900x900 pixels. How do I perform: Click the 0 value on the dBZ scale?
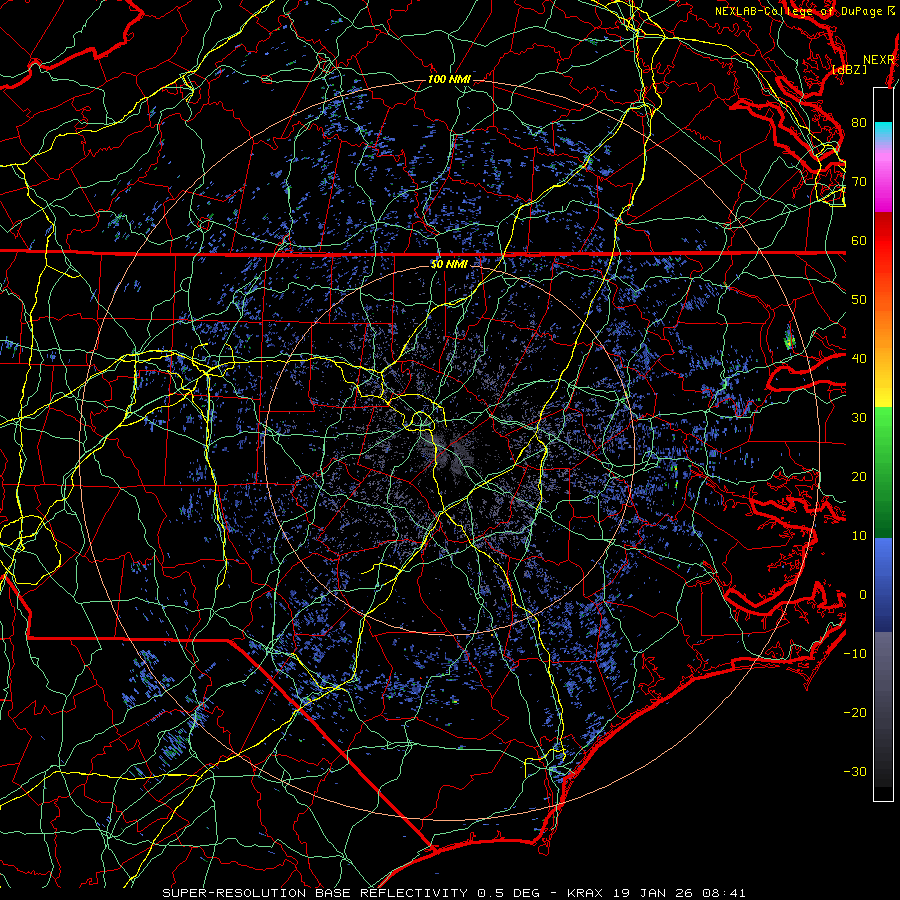click(863, 595)
